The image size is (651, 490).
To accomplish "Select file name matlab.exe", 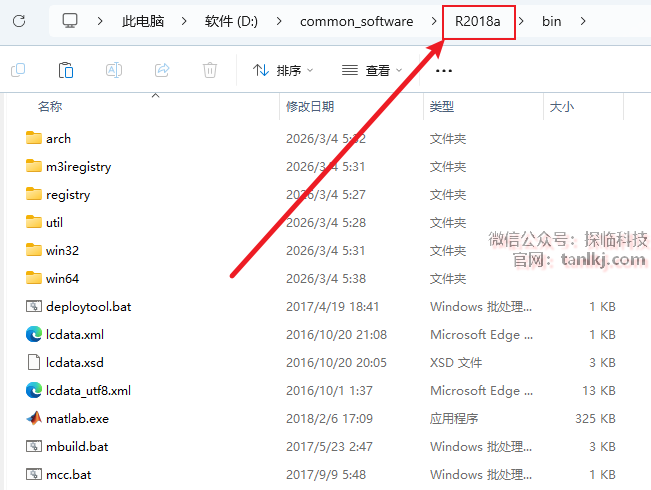I will [x=78, y=419].
